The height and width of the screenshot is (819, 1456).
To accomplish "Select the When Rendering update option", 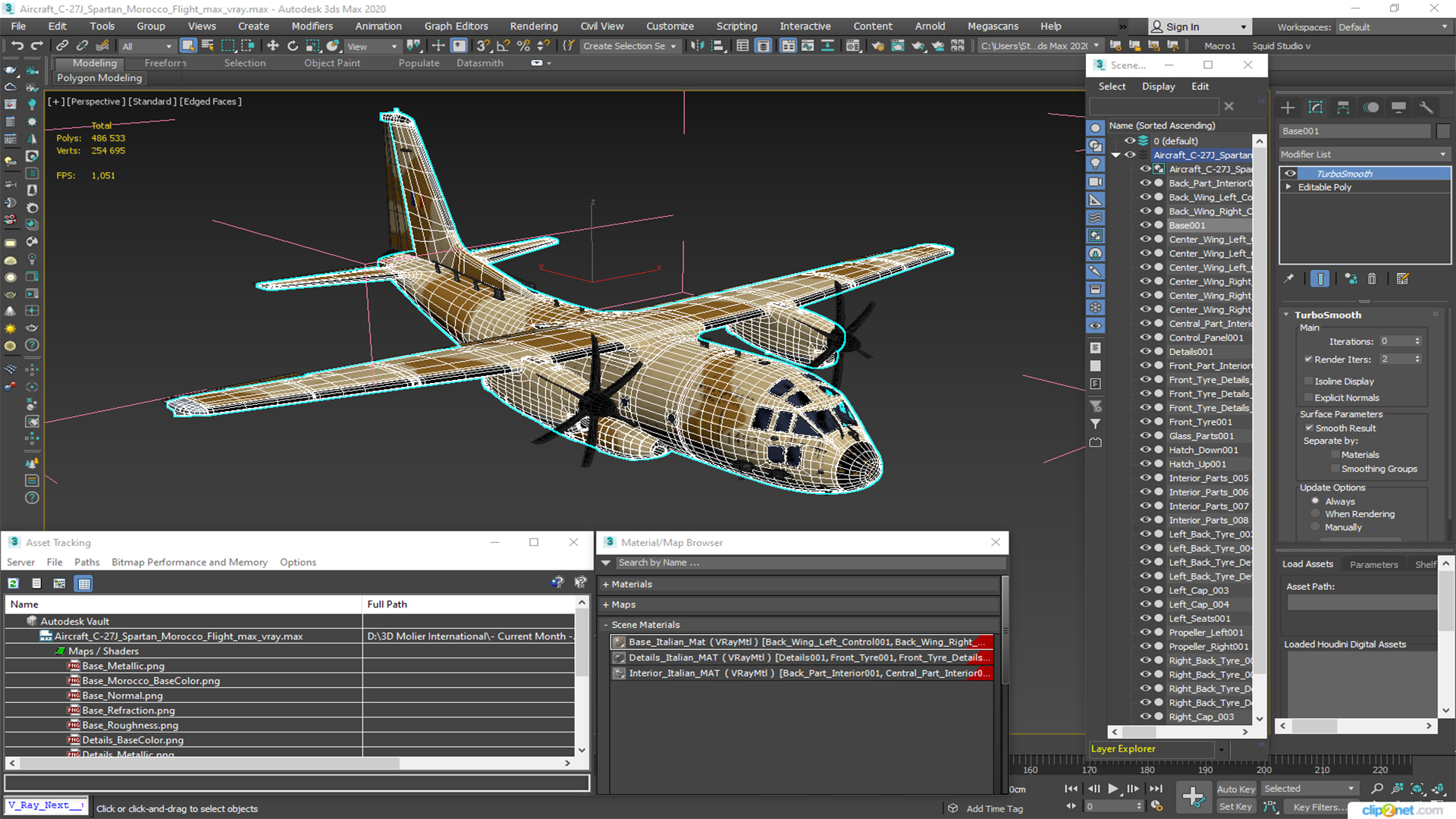I will 1315,514.
